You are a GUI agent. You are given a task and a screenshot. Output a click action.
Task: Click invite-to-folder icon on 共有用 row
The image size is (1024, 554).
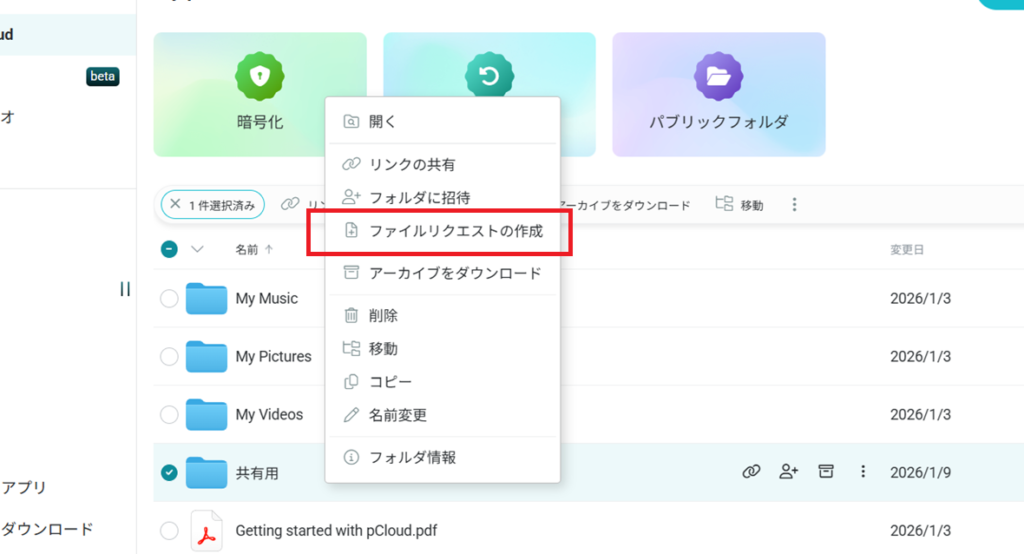click(x=789, y=472)
